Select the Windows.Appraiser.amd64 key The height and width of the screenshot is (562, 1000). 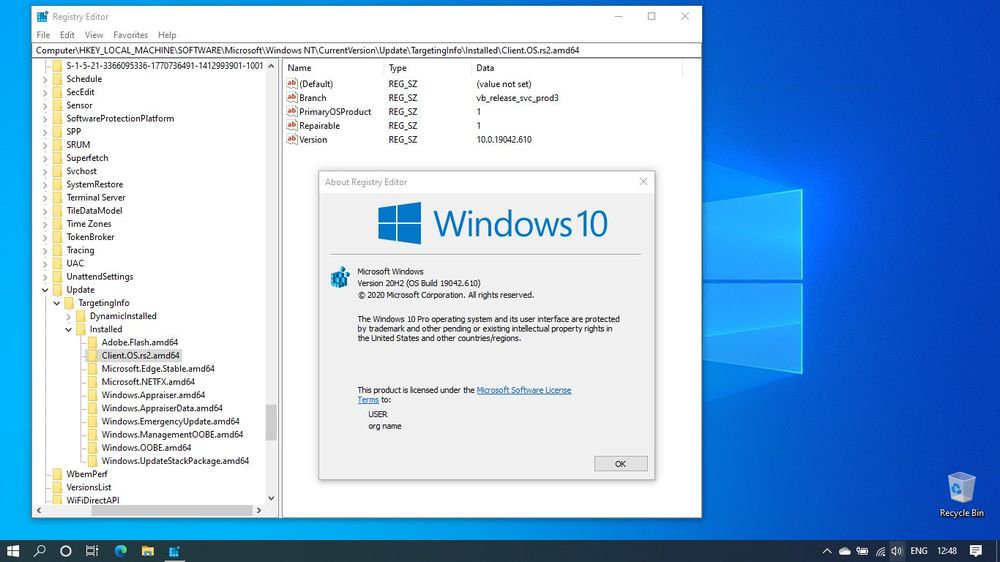[x=153, y=395]
